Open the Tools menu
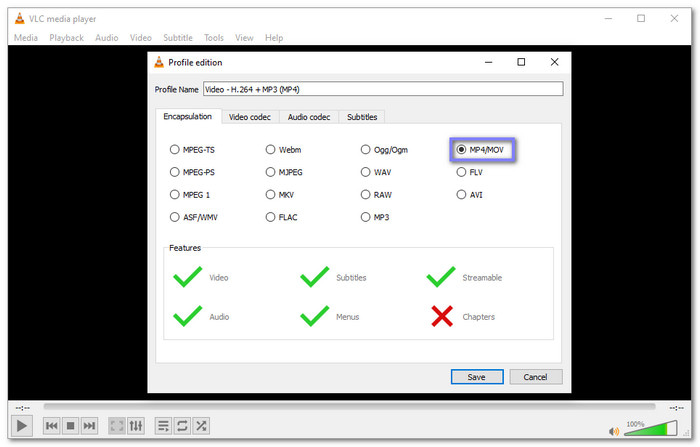The image size is (700, 447). [x=214, y=38]
